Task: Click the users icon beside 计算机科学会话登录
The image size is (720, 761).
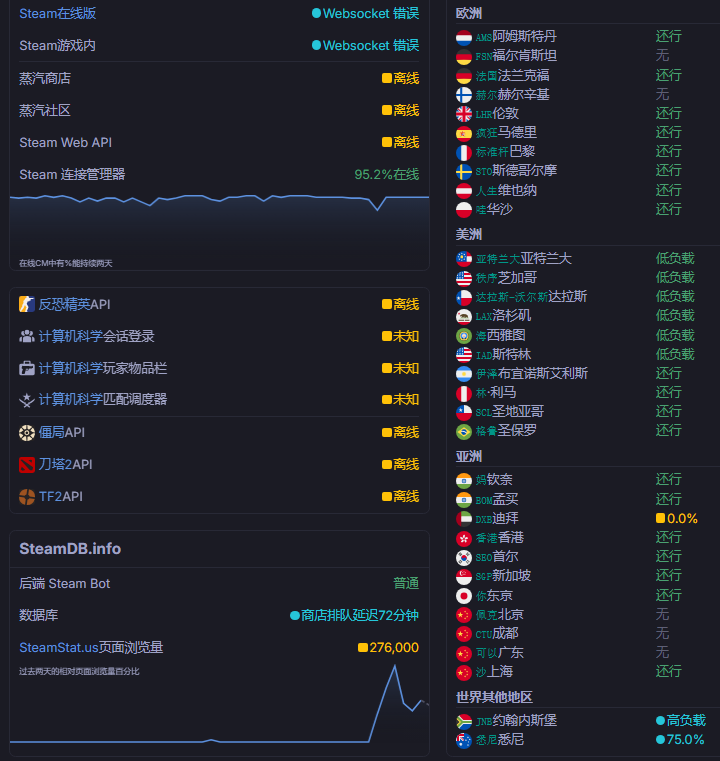Action: tap(27, 336)
